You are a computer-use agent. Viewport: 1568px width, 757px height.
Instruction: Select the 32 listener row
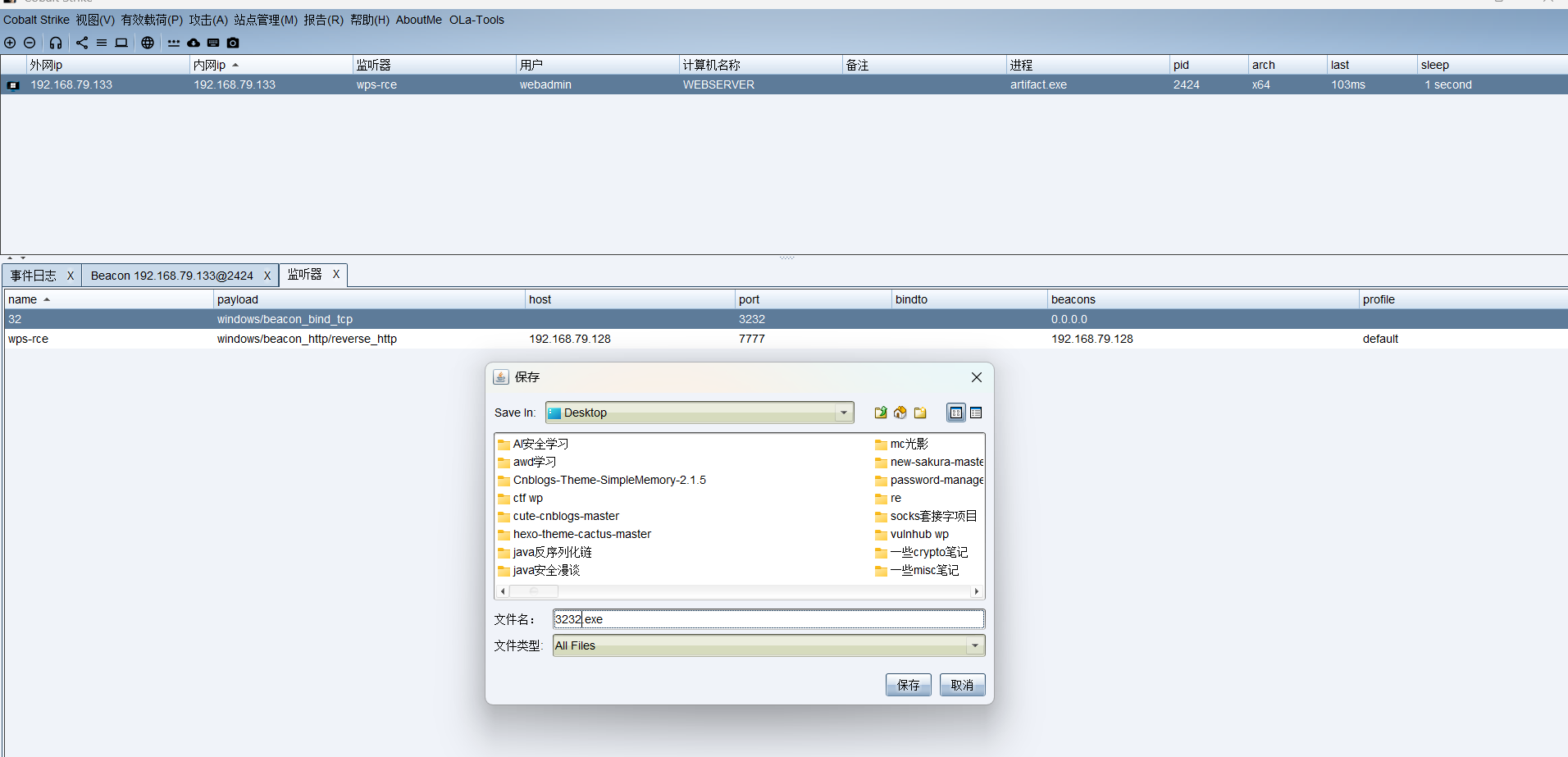[x=786, y=319]
